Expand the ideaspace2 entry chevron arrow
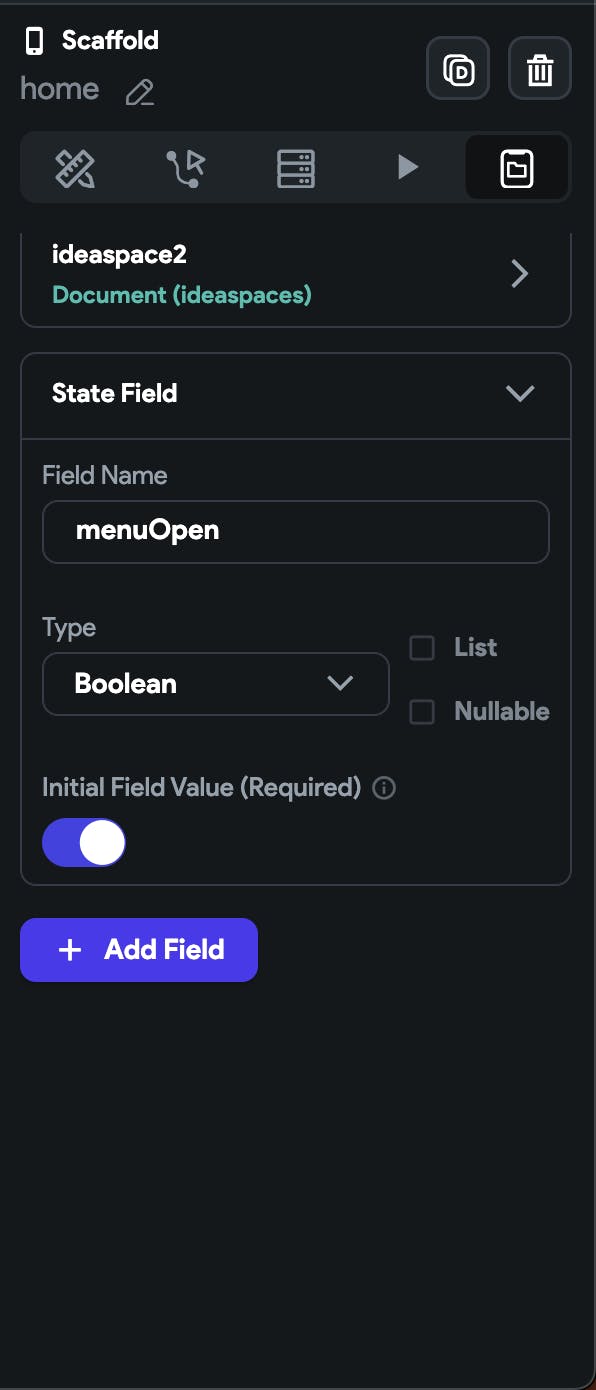 [x=519, y=274]
